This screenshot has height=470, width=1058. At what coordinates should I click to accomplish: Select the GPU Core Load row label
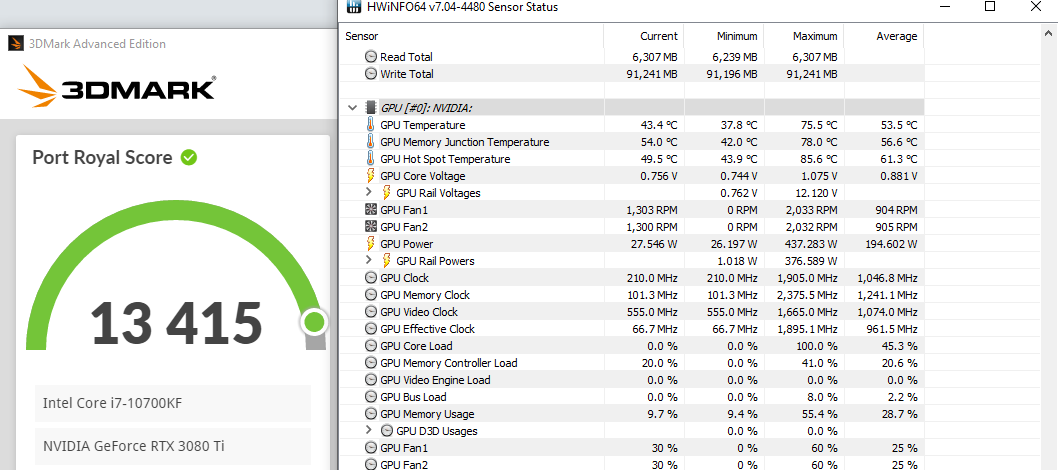tap(416, 346)
